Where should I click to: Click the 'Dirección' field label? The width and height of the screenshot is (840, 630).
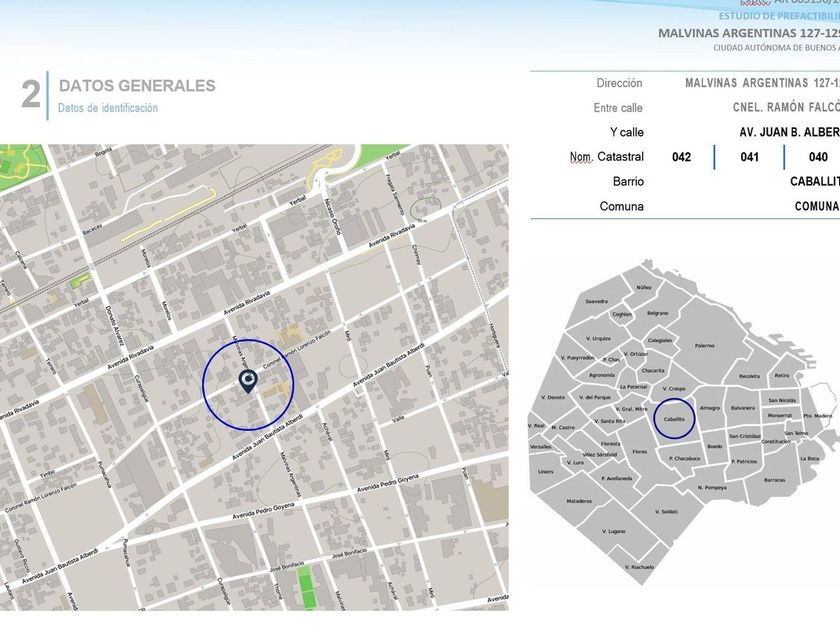[x=619, y=83]
